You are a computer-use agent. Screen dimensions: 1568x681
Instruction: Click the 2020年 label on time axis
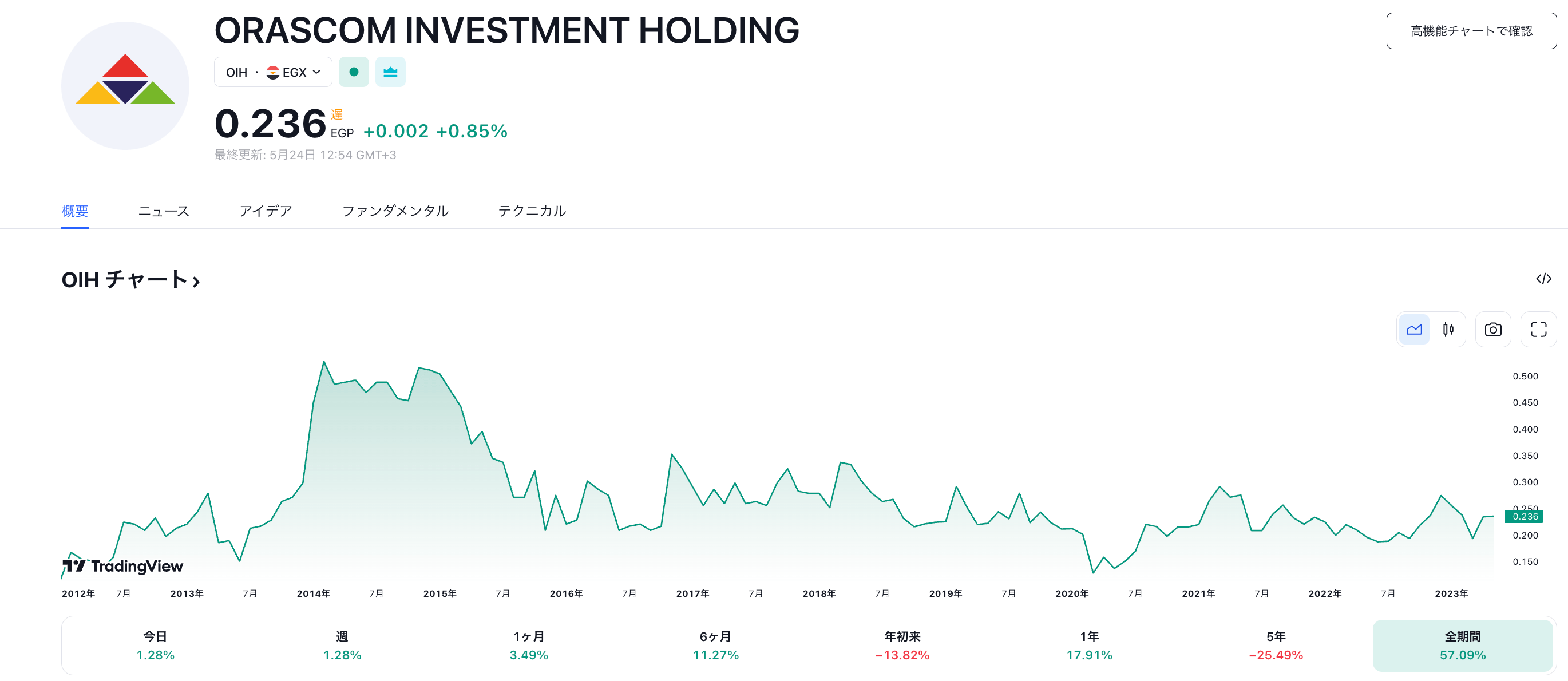pos(1072,593)
